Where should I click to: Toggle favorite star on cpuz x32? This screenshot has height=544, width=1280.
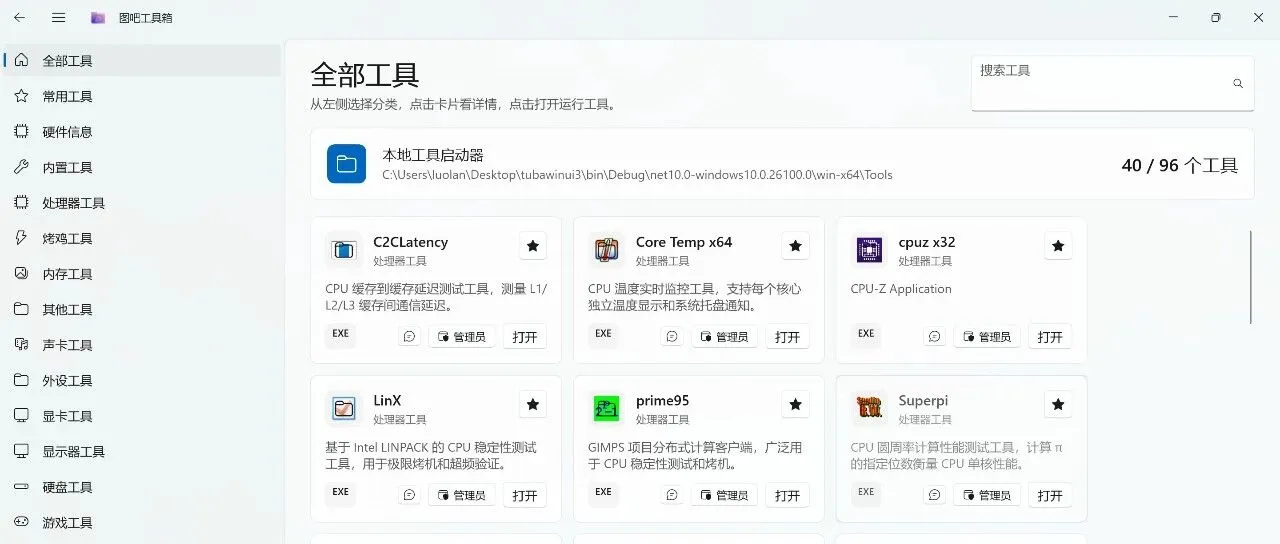pos(1058,246)
